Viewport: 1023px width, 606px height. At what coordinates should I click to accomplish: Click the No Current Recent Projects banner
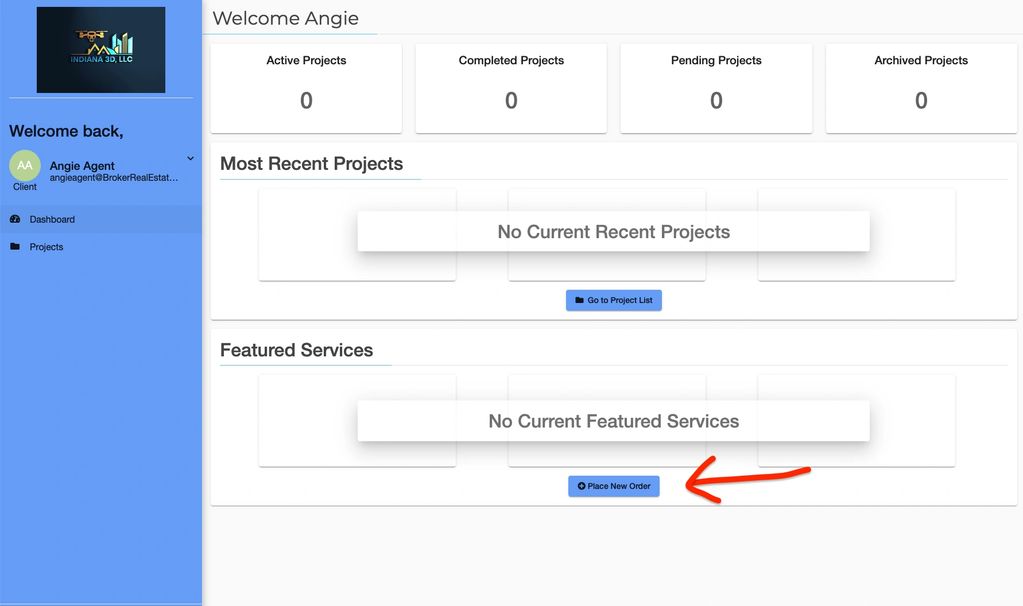click(613, 232)
